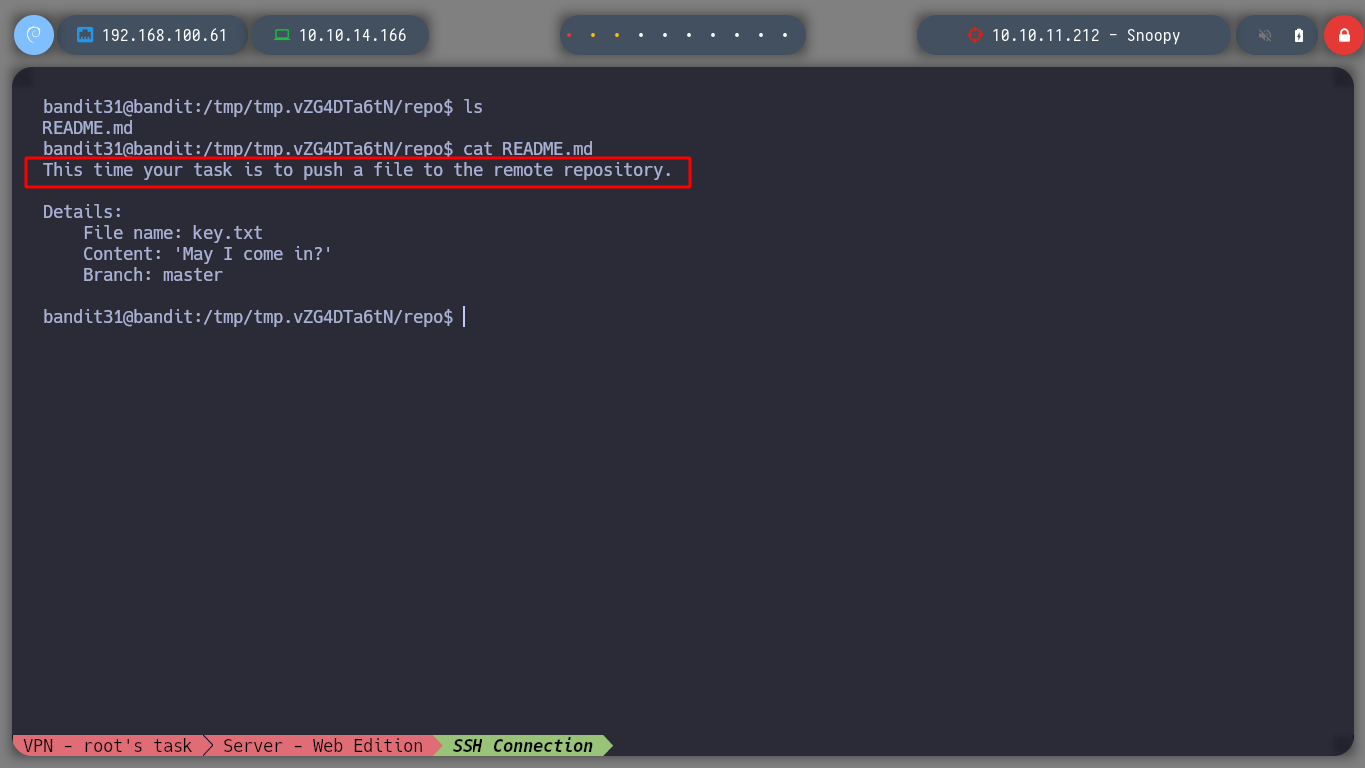1365x768 pixels.
Task: Switch to 'Server - Web Edition' tmux window
Action: tap(323, 746)
